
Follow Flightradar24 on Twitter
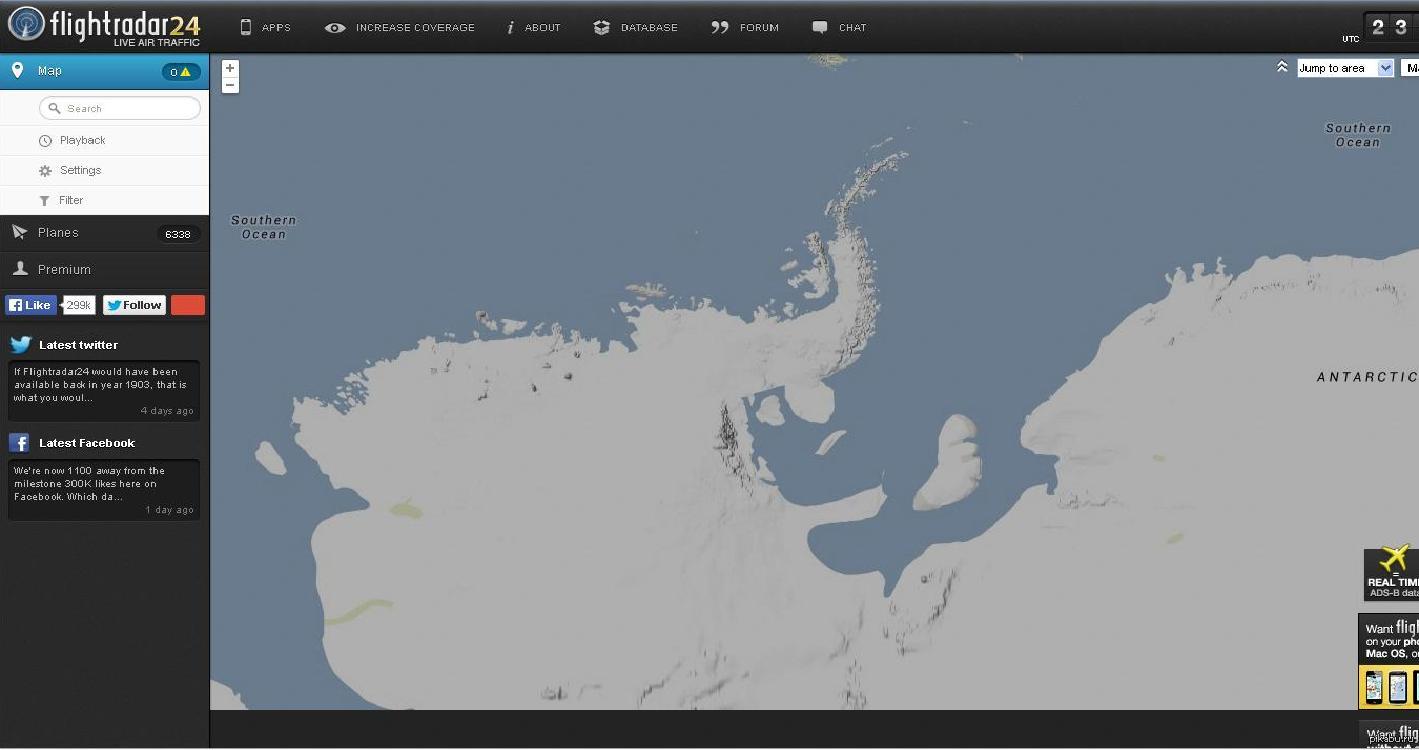click(134, 306)
